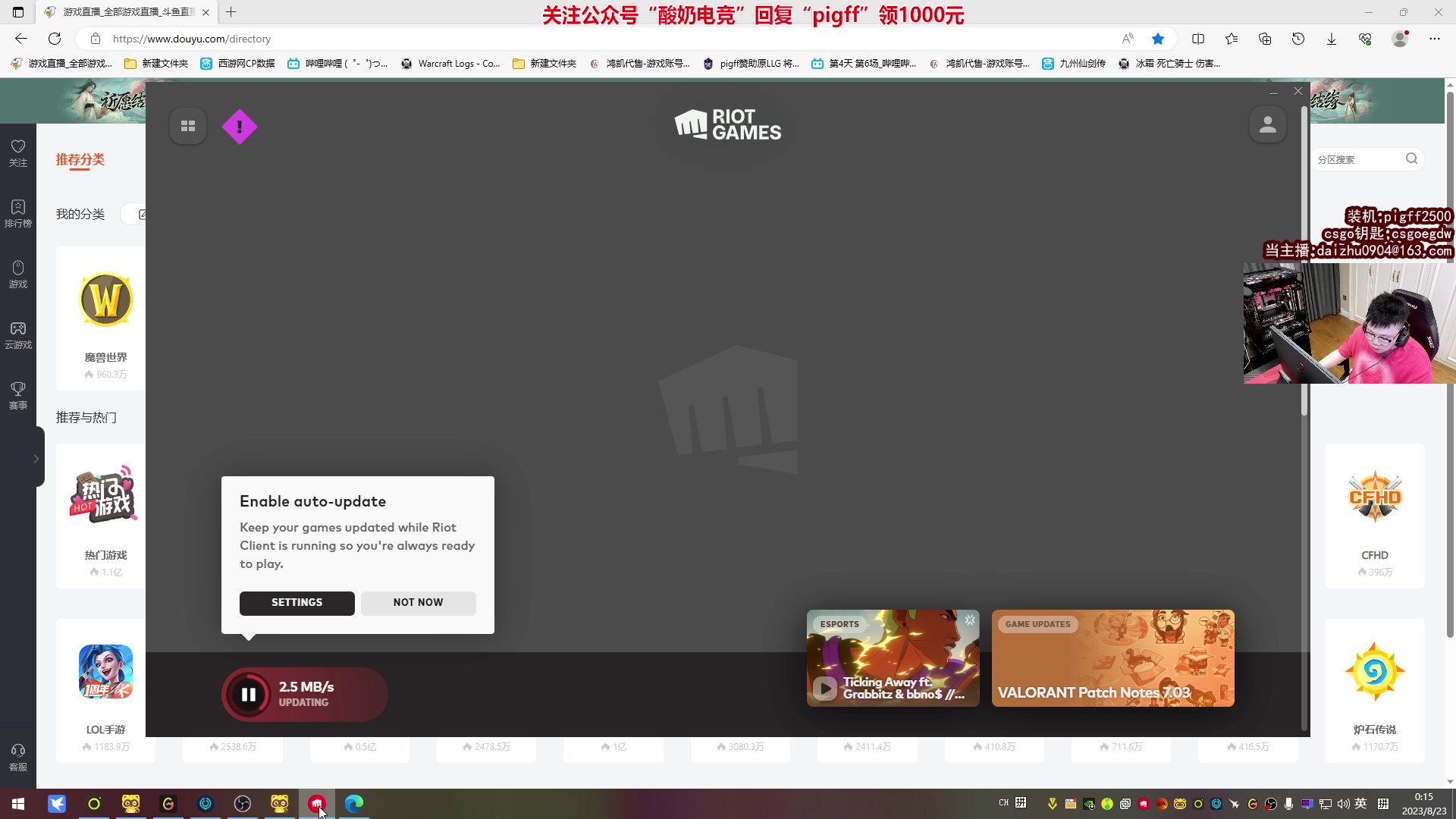Open the 炉石传说 category tile
The width and height of the screenshot is (1456, 819).
(x=1375, y=690)
